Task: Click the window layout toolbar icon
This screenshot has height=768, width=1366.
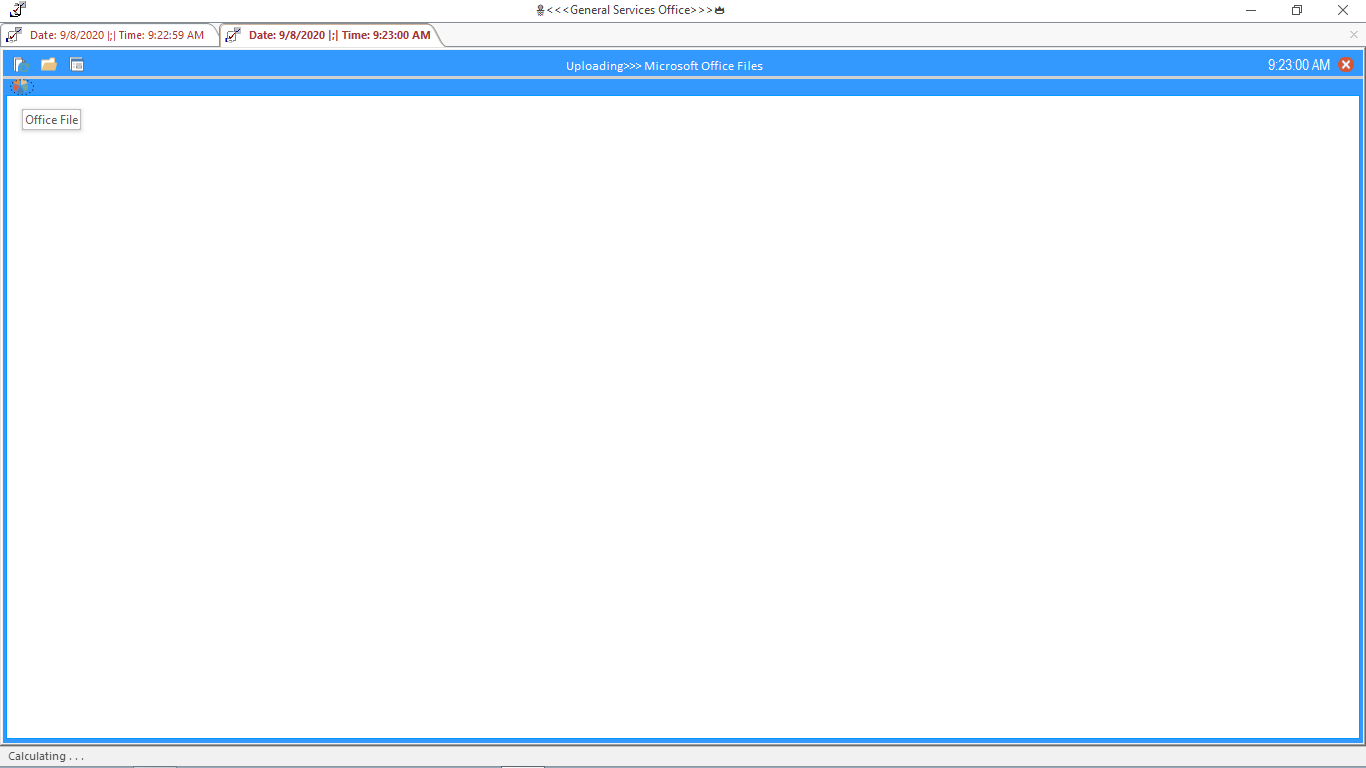Action: pos(77,65)
